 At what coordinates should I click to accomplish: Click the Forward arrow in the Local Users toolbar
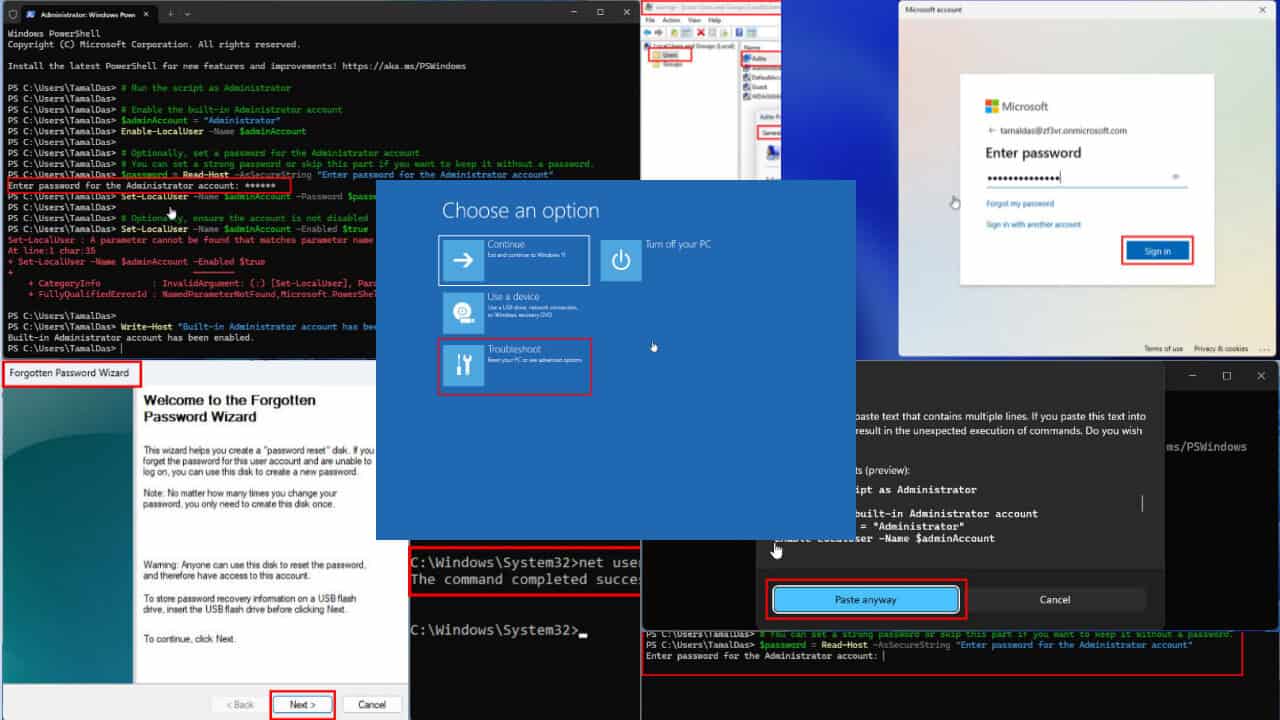click(x=660, y=33)
